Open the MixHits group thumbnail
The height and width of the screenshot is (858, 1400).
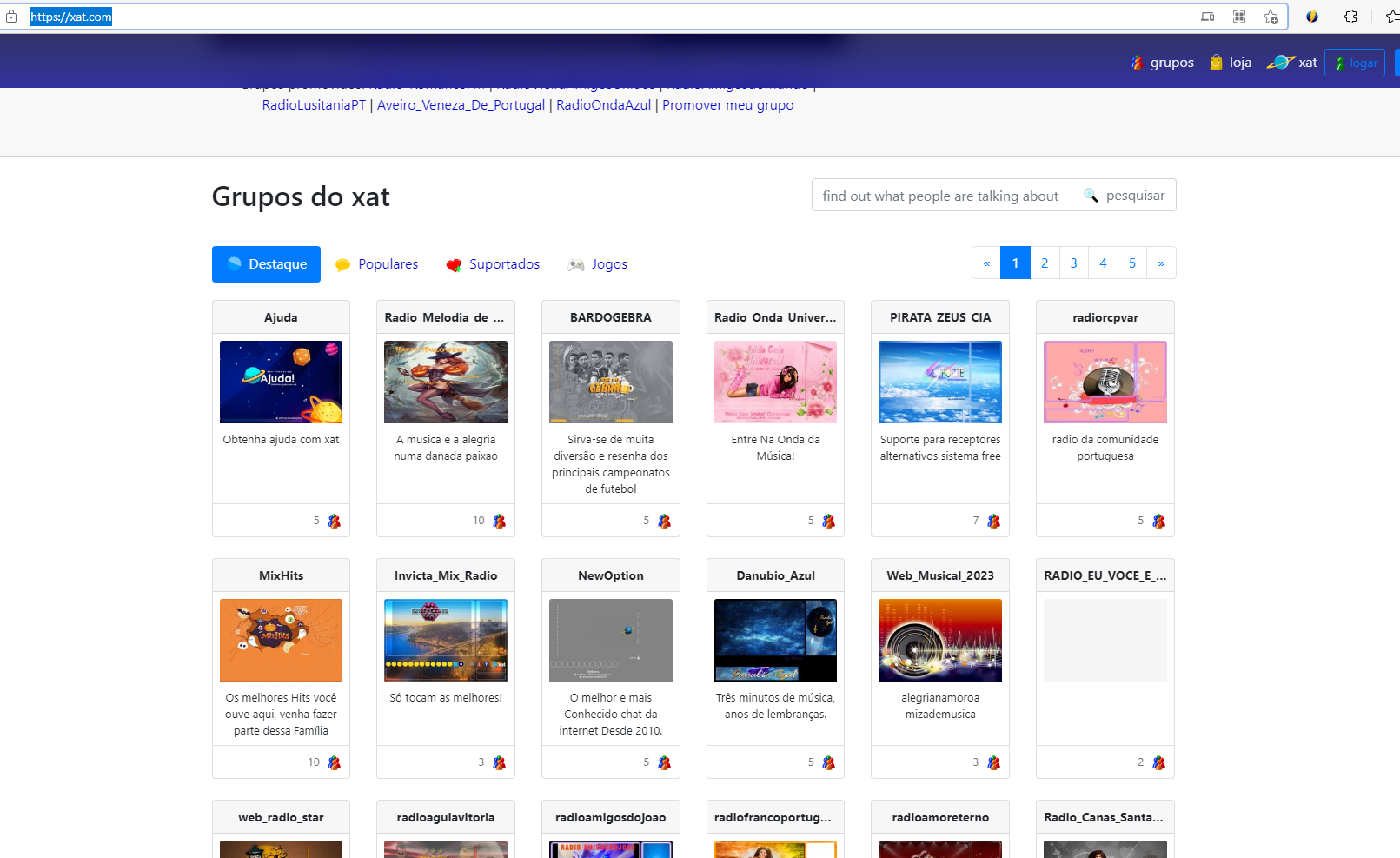(x=280, y=640)
